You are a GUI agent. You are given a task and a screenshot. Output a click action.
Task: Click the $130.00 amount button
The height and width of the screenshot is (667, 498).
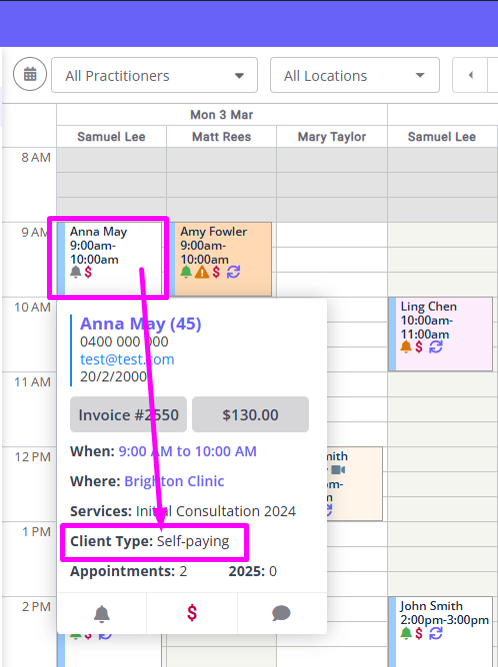250,415
